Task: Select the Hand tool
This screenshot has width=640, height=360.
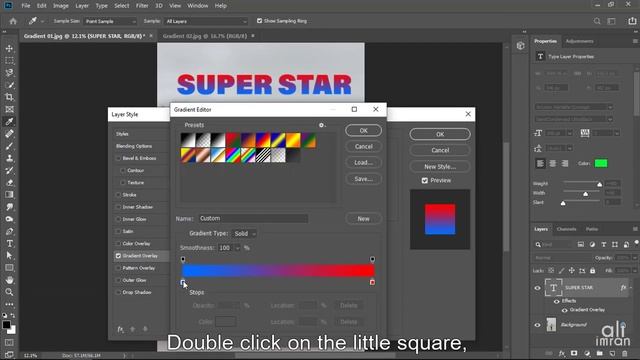Action: point(9,280)
